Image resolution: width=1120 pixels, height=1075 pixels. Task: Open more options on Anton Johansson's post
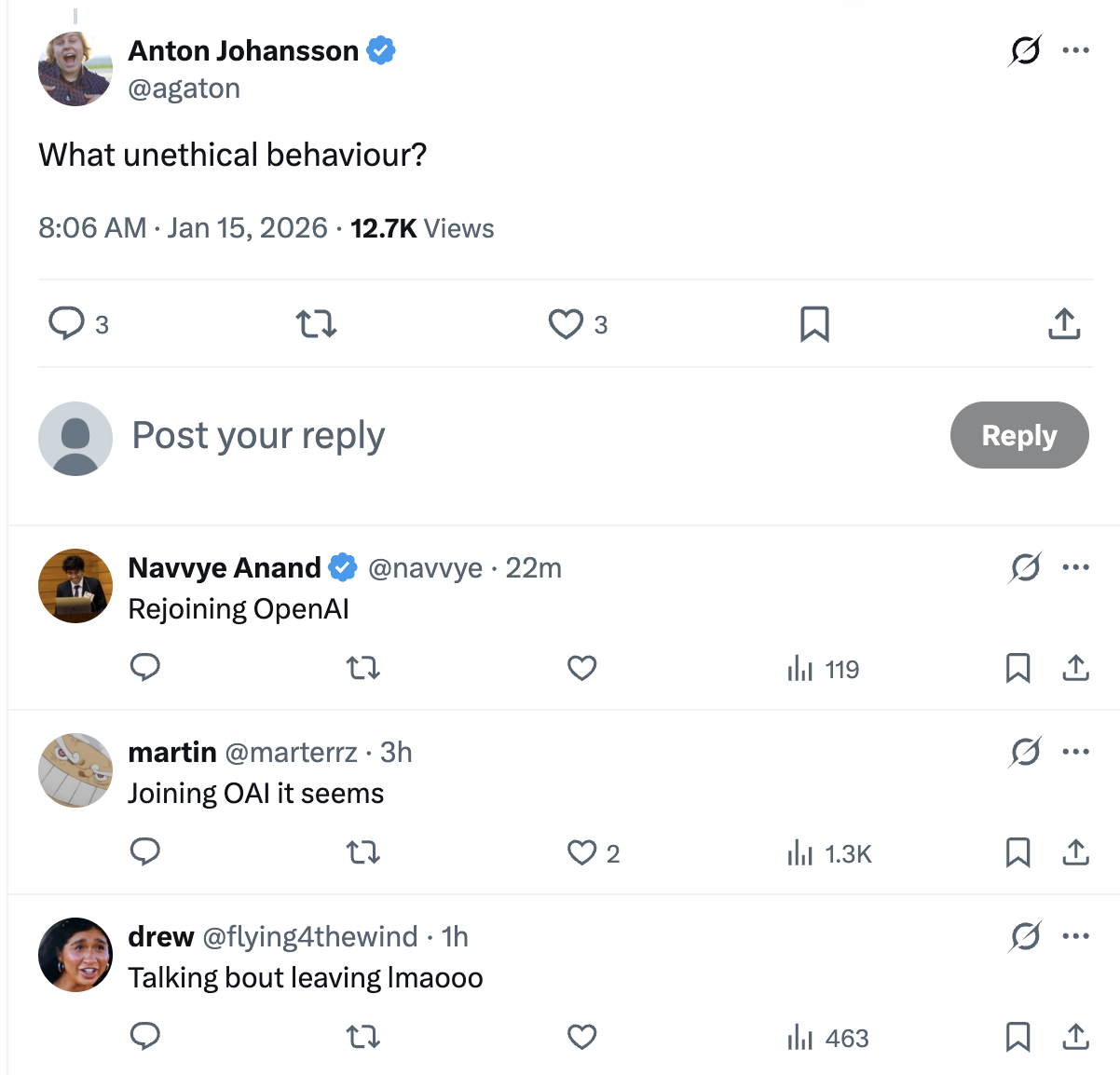[1075, 50]
